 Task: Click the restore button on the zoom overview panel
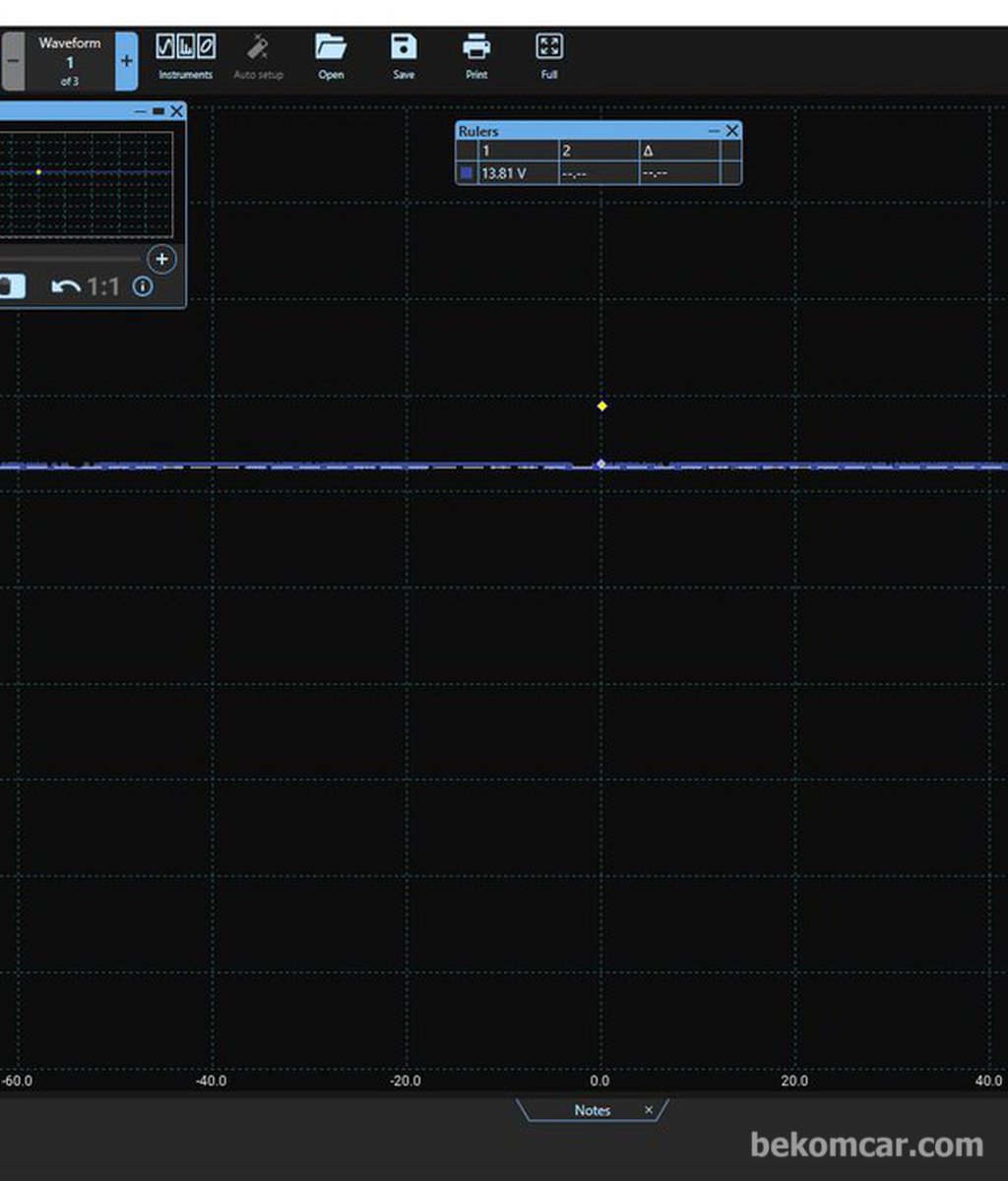pyautogui.click(x=158, y=112)
